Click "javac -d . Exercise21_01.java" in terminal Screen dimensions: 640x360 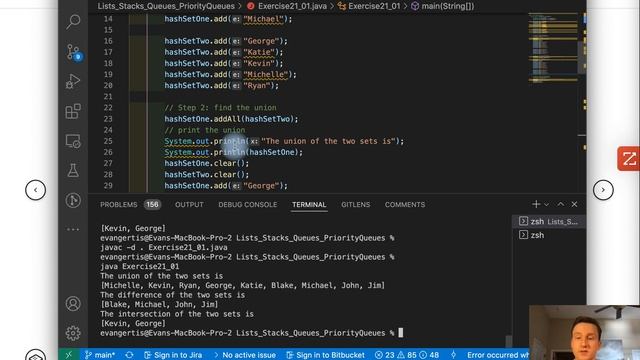pyautogui.click(x=164, y=247)
